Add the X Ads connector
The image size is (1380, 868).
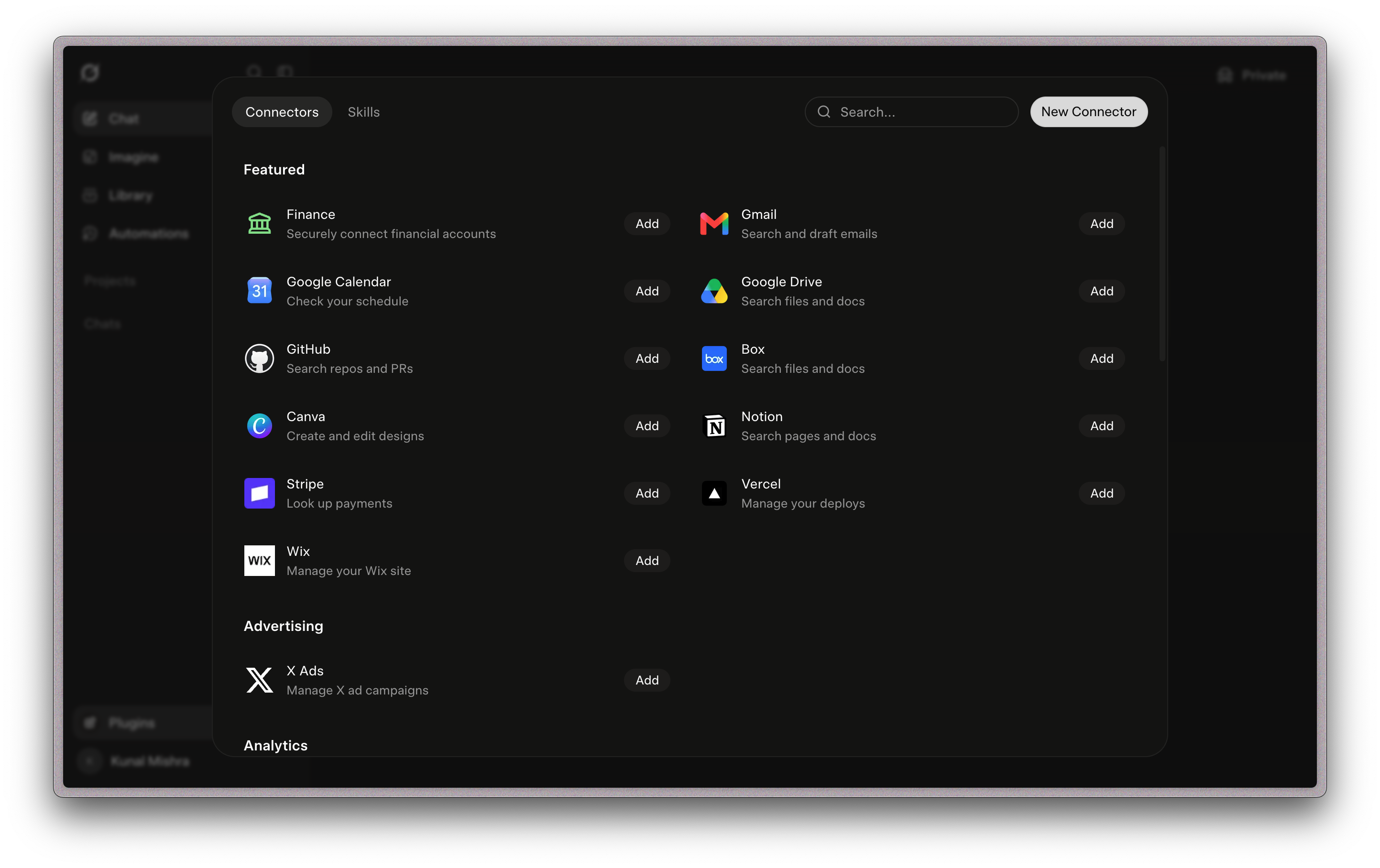[647, 680]
